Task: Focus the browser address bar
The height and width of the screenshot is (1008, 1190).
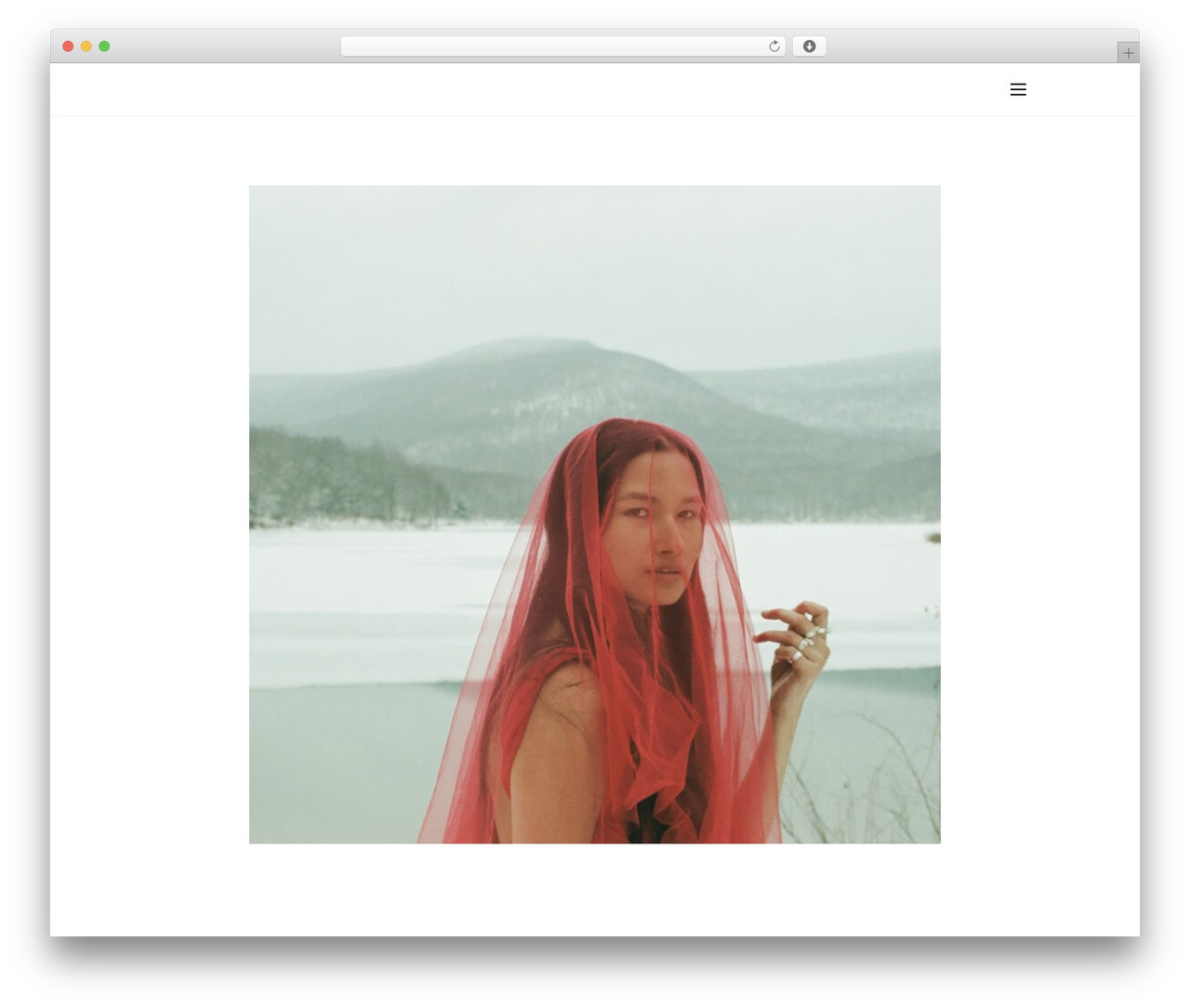Action: coord(562,46)
